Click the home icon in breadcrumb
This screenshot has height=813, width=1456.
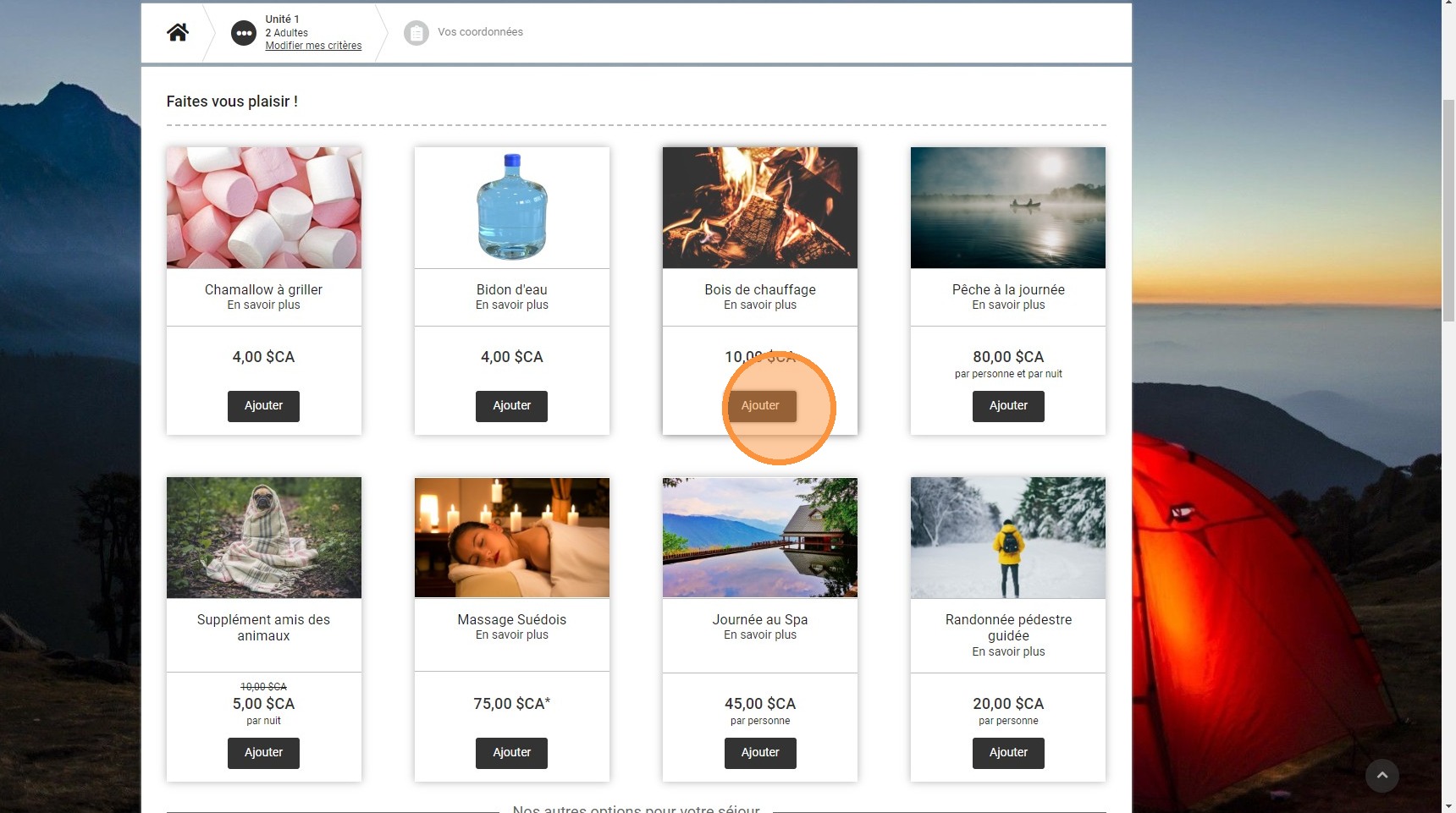pyautogui.click(x=178, y=32)
